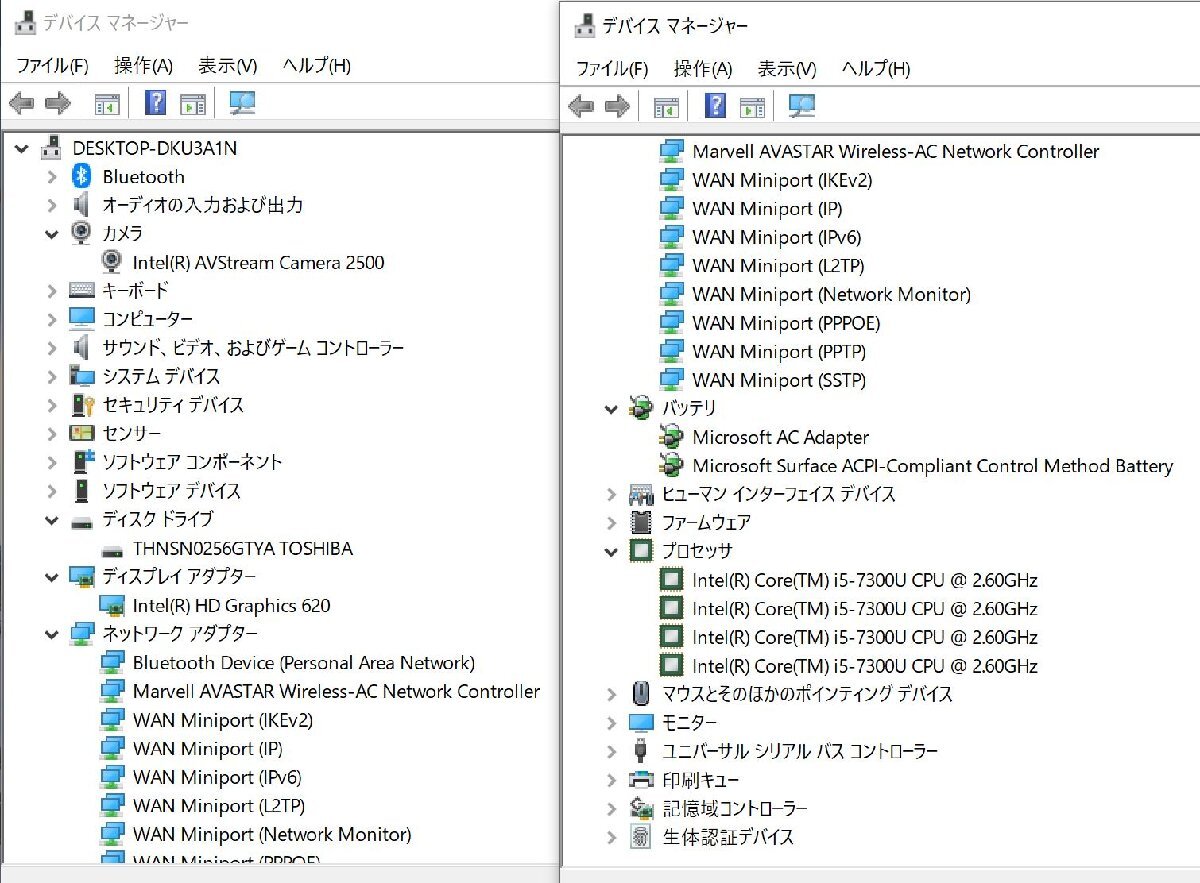Click キーボード keyboard category icon
This screenshot has width=1200, height=883.
(82, 291)
